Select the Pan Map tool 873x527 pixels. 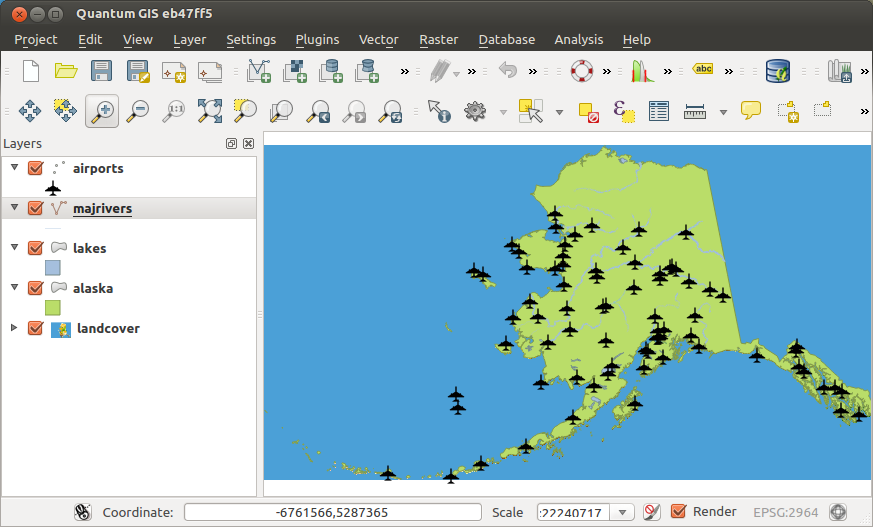pos(29,111)
